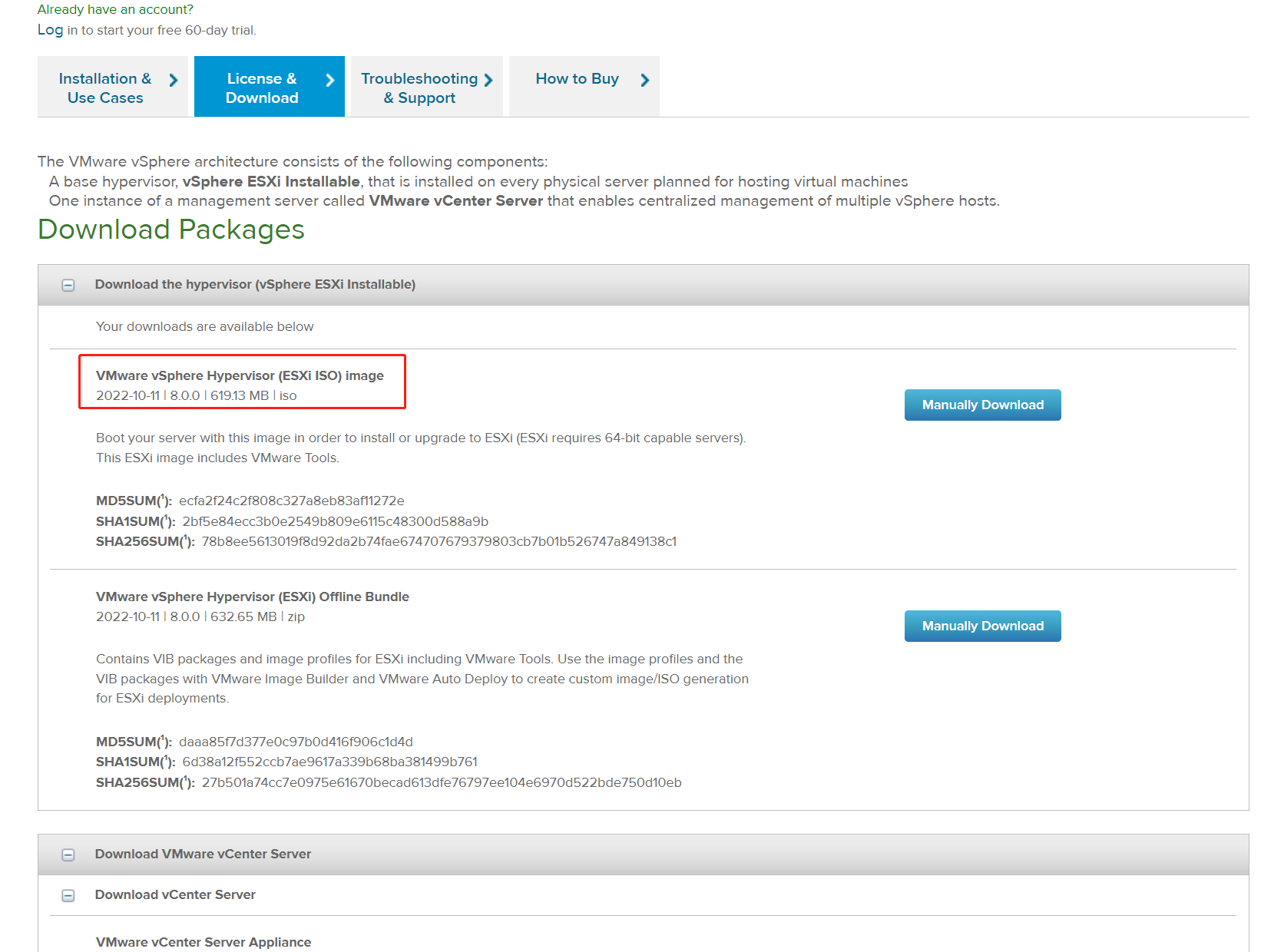Screen dimensions: 1261x952
Task: Open the Installation & Use Cases tab
Action: 105,88
